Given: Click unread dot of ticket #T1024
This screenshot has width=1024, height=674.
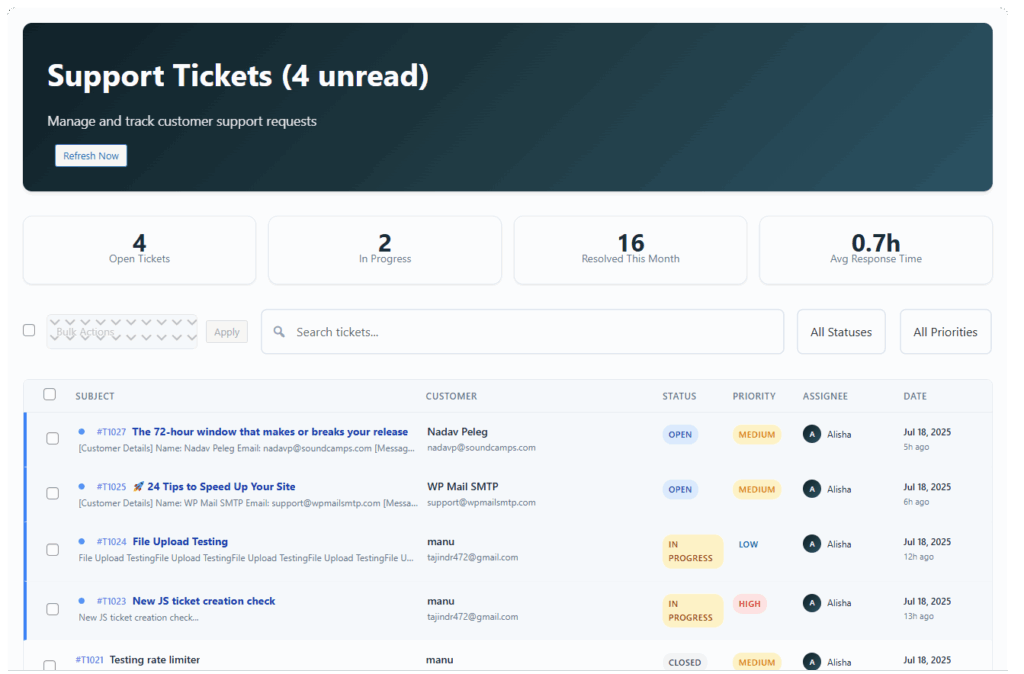Looking at the screenshot, I should (x=82, y=541).
